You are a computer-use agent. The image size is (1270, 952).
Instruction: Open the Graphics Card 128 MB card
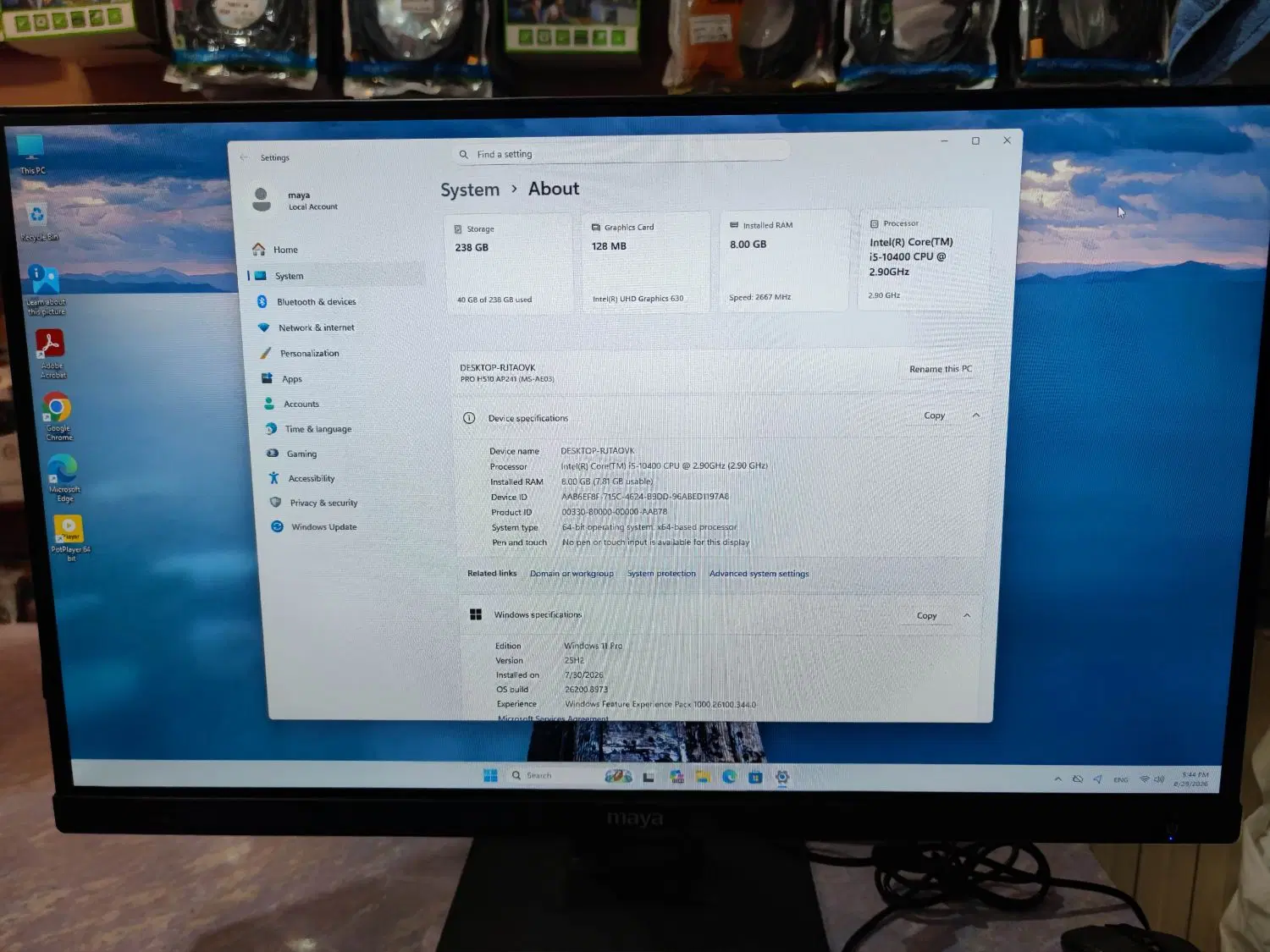[646, 261]
